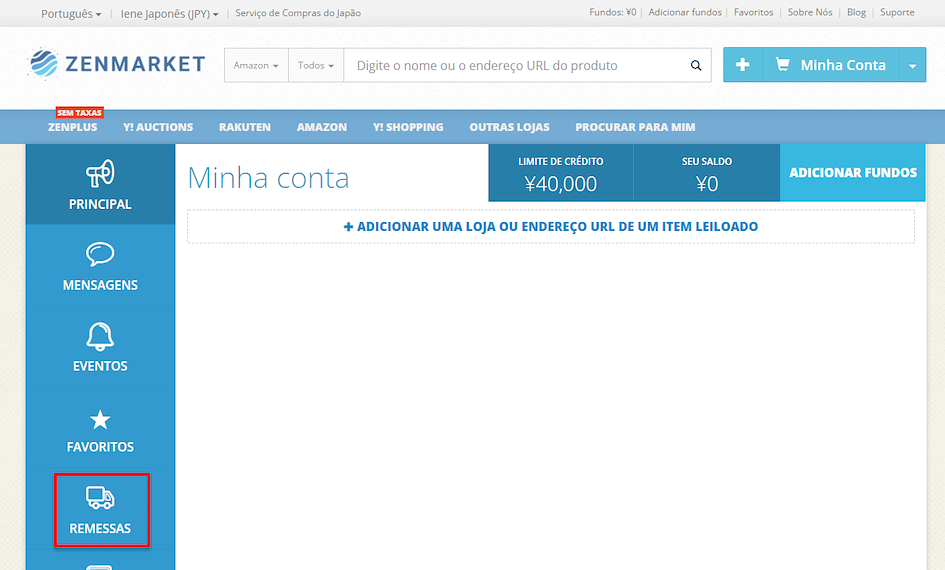Open Eventos in the sidebar

(100, 347)
